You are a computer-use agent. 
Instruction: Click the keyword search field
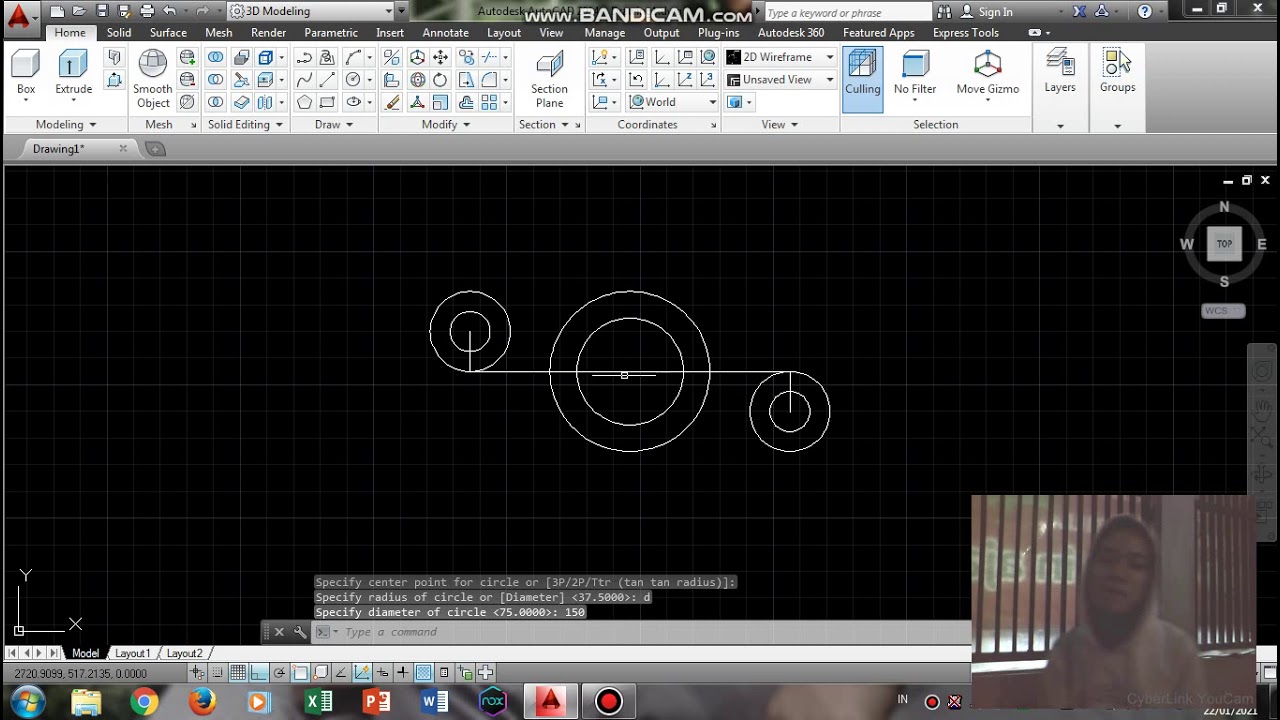click(x=846, y=12)
